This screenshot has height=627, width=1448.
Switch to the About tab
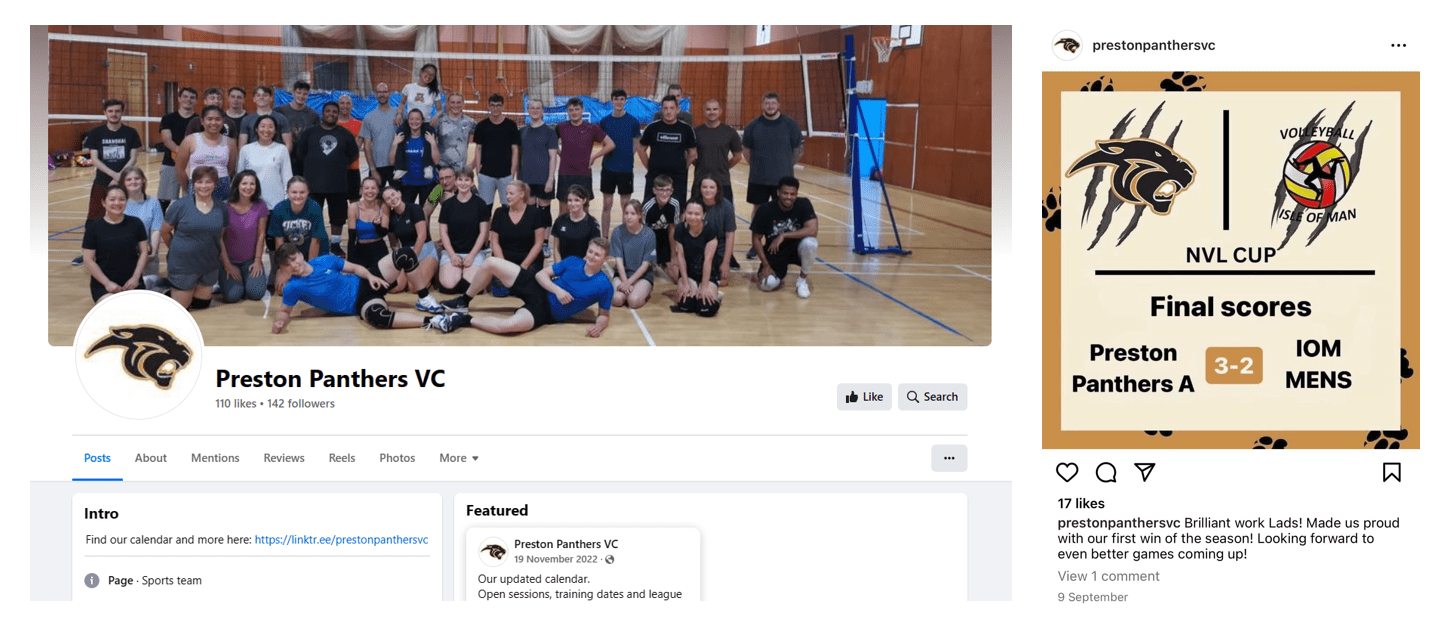[151, 458]
